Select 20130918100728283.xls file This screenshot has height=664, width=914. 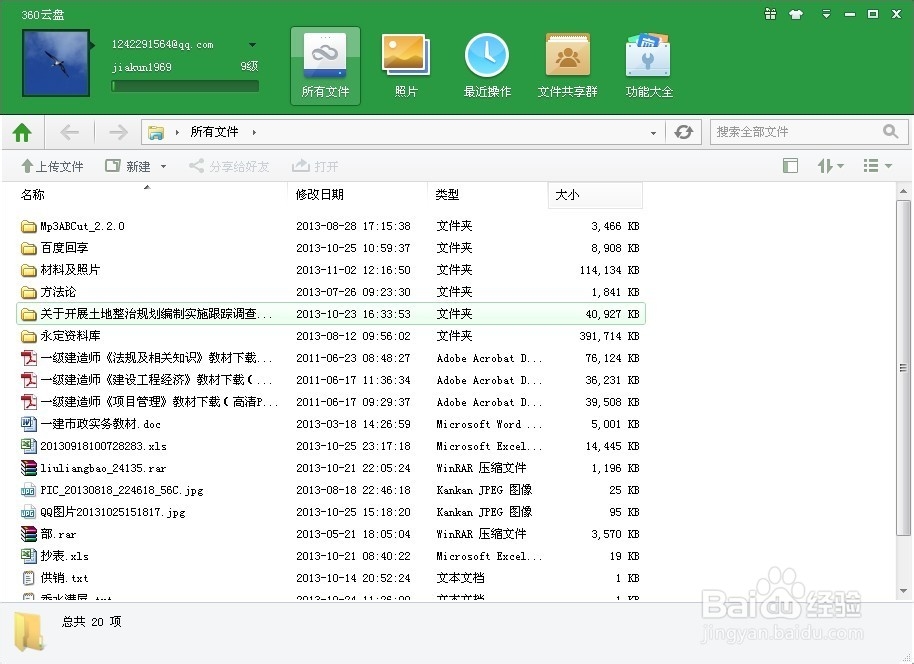pyautogui.click(x=331, y=446)
